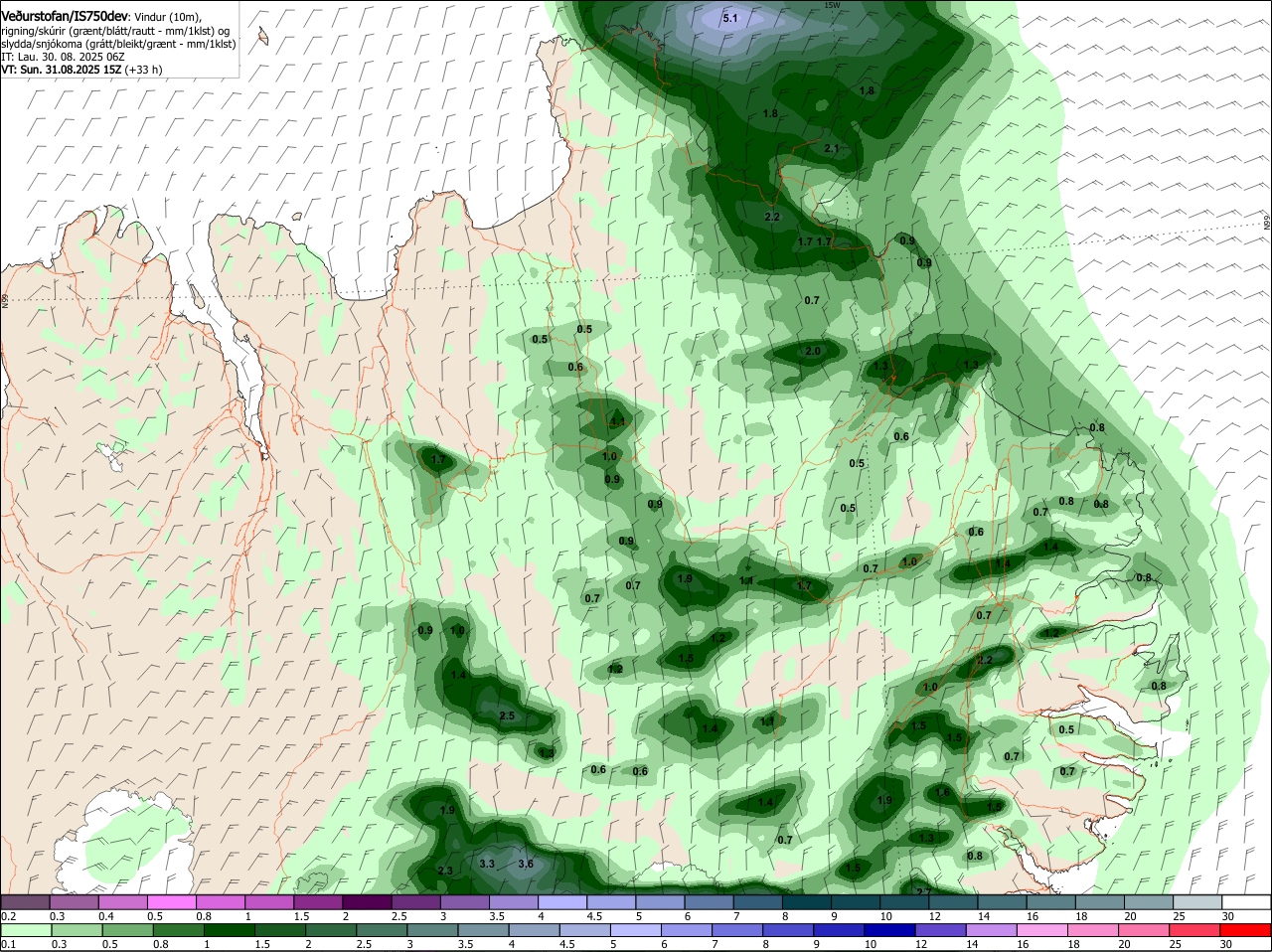
Task: Pick the mauve 0.2–0.3 swatch in upper legend
Action: click(25, 902)
